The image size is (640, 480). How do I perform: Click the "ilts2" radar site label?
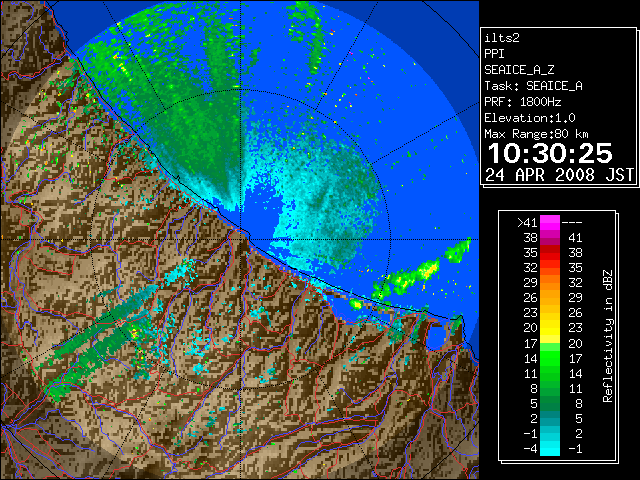tap(502, 38)
